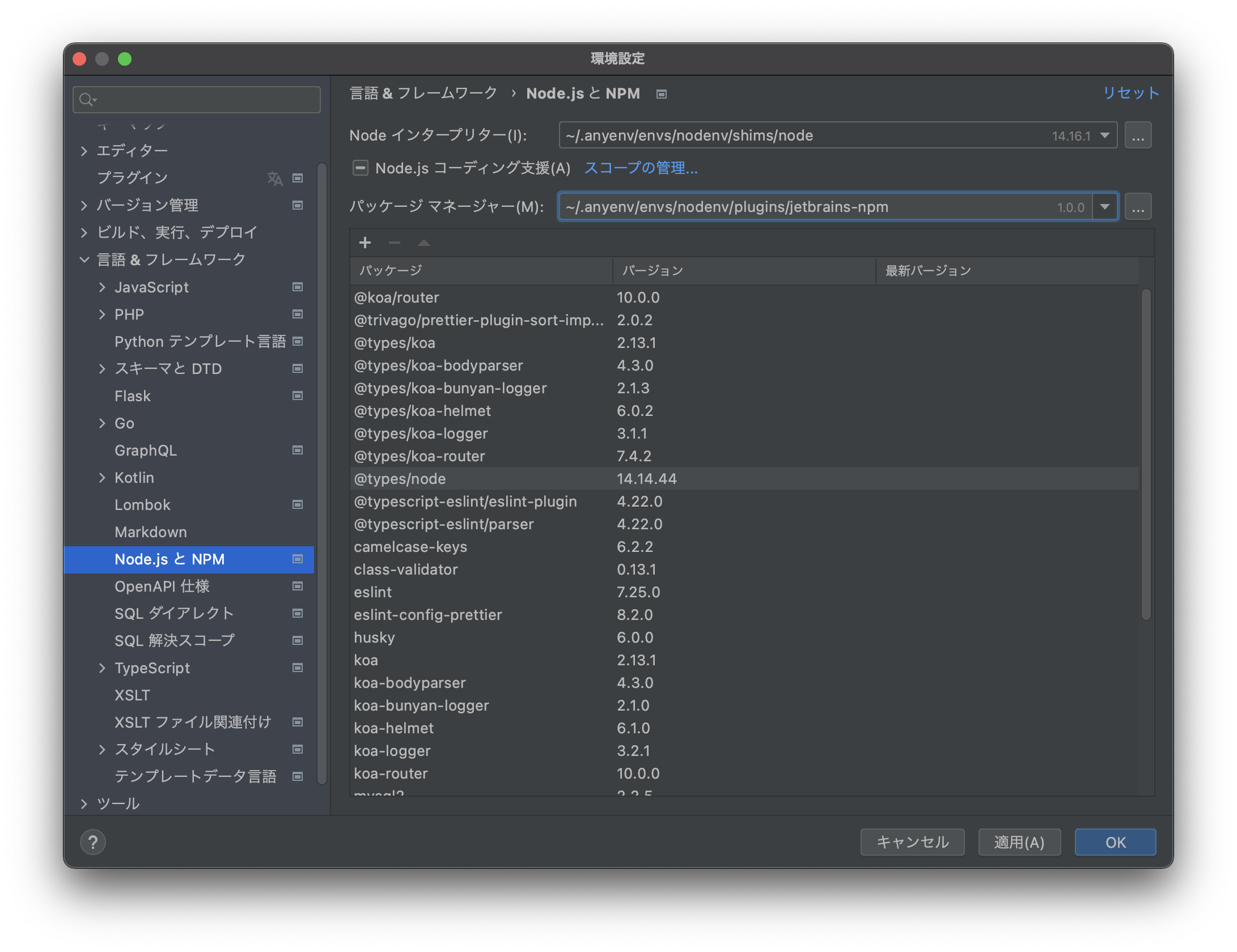Click project settings icon on JavaScript row
Screen dimensions: 1237x952
pos(297,287)
